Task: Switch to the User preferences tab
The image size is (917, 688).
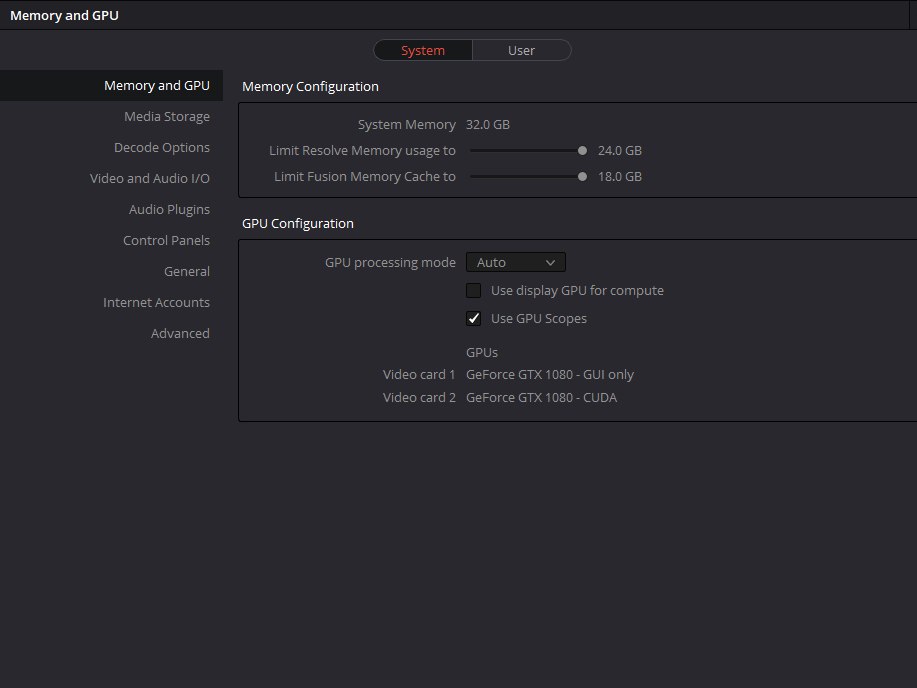Action: point(521,50)
